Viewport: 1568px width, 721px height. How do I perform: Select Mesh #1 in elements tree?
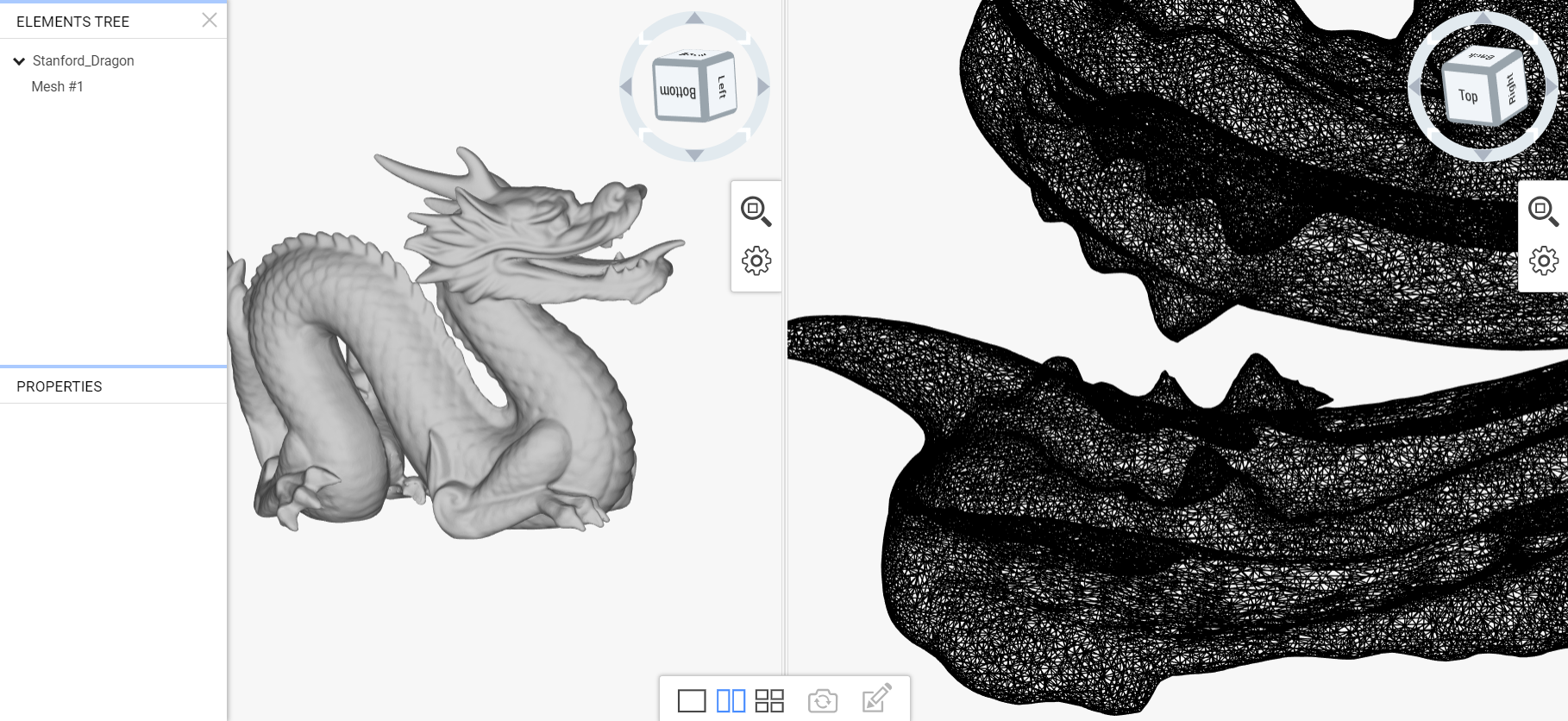tap(58, 87)
